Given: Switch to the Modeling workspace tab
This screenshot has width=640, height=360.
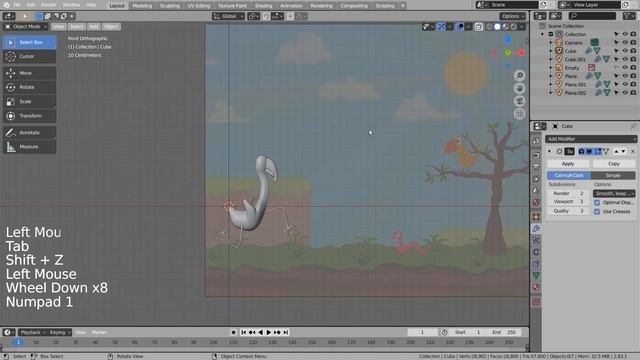Looking at the screenshot, I should (142, 6).
